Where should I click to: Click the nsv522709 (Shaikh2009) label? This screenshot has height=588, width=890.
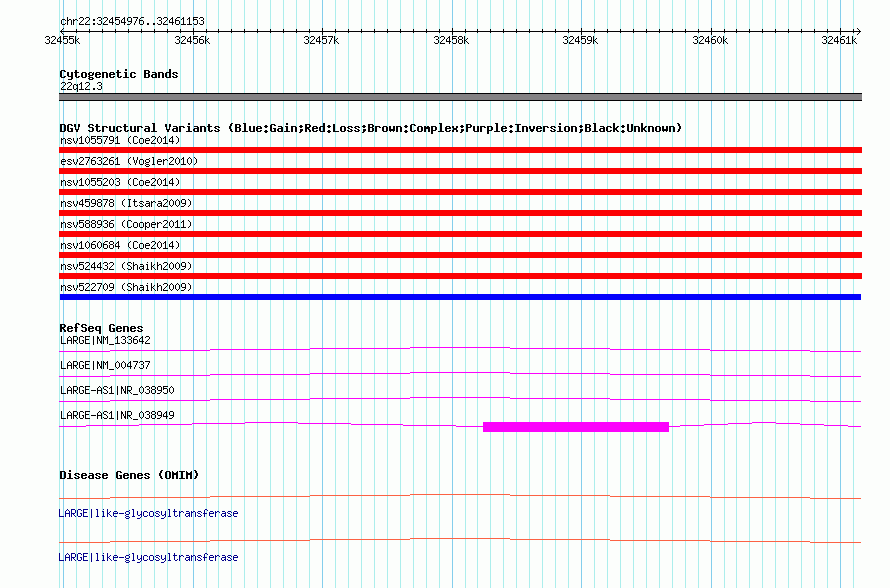126,287
